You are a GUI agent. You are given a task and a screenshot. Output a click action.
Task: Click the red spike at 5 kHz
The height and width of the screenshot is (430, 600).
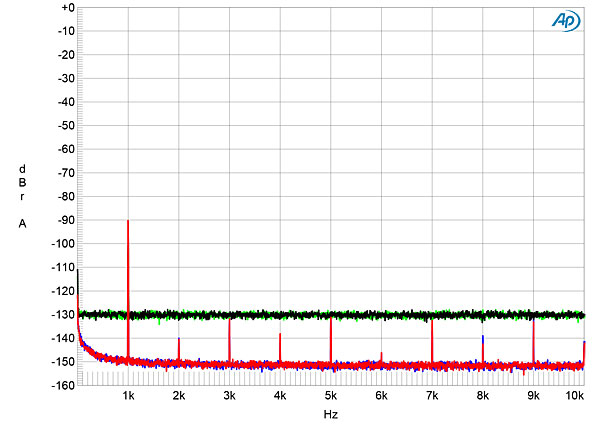point(331,340)
